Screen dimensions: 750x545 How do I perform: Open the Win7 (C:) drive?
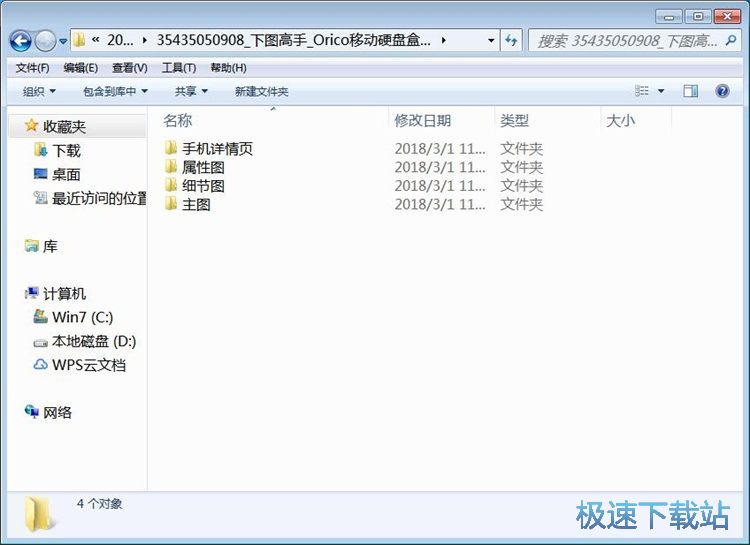click(83, 317)
